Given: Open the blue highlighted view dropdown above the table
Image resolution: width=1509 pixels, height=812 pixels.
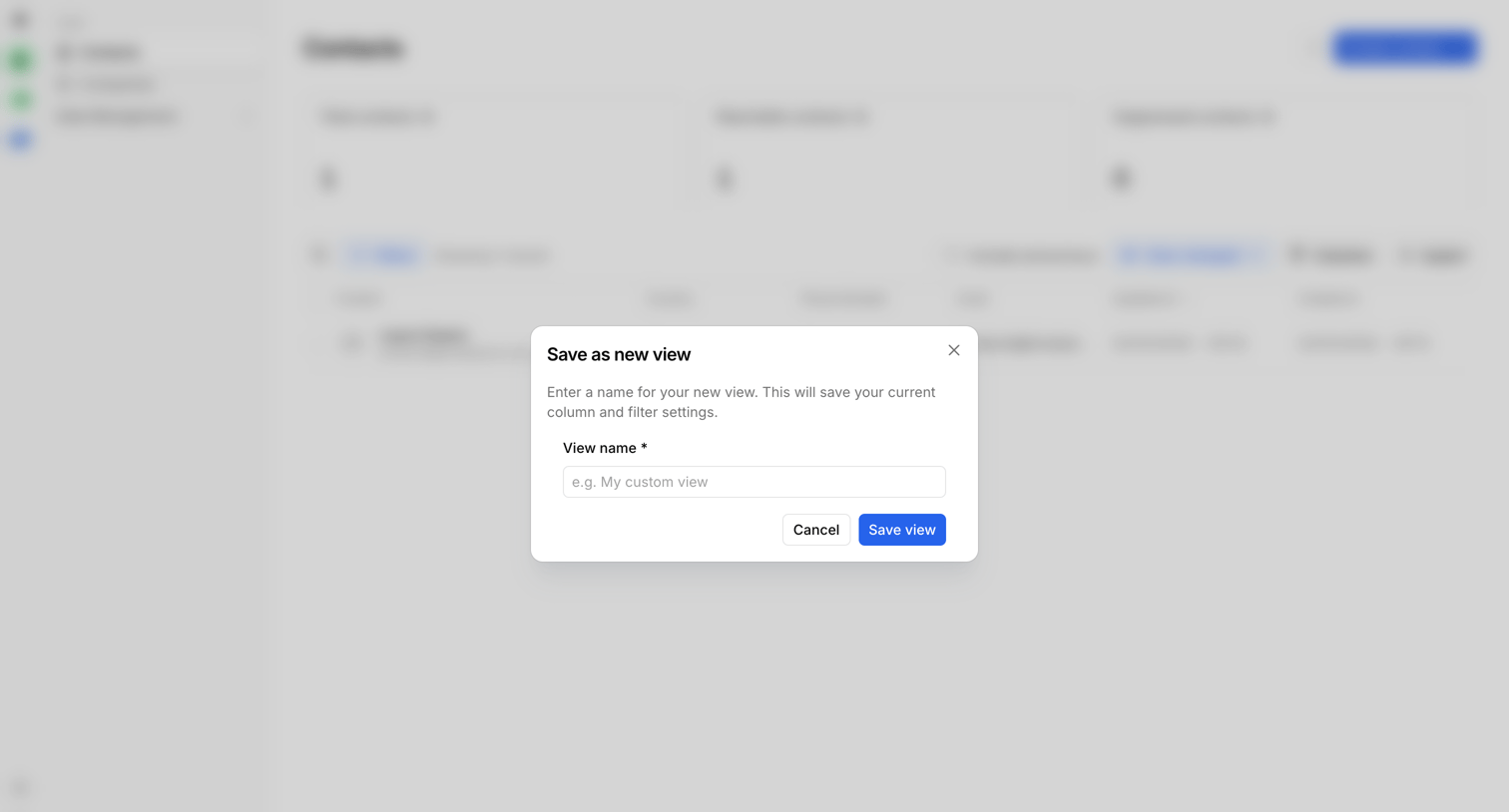Looking at the screenshot, I should click(x=1191, y=255).
